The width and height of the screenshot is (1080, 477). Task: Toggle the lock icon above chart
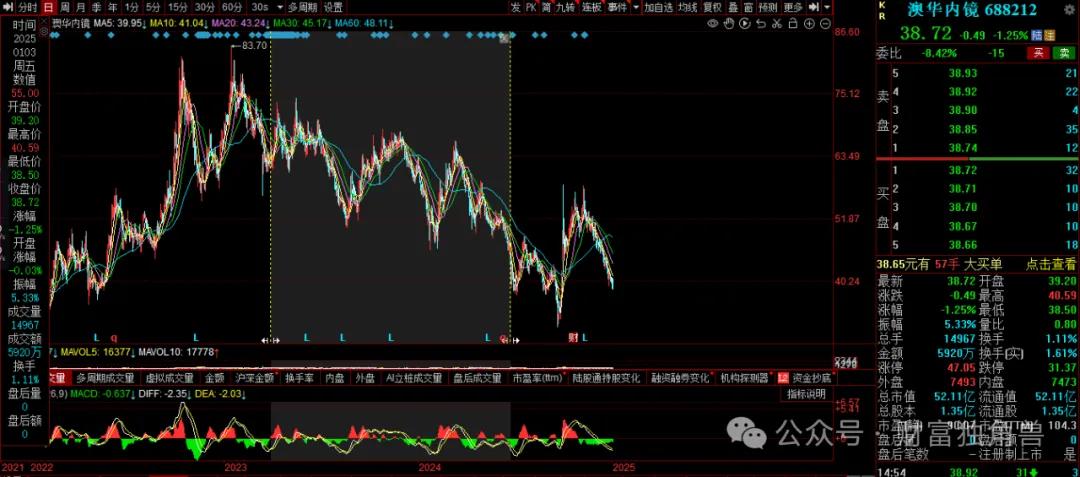click(792, 23)
